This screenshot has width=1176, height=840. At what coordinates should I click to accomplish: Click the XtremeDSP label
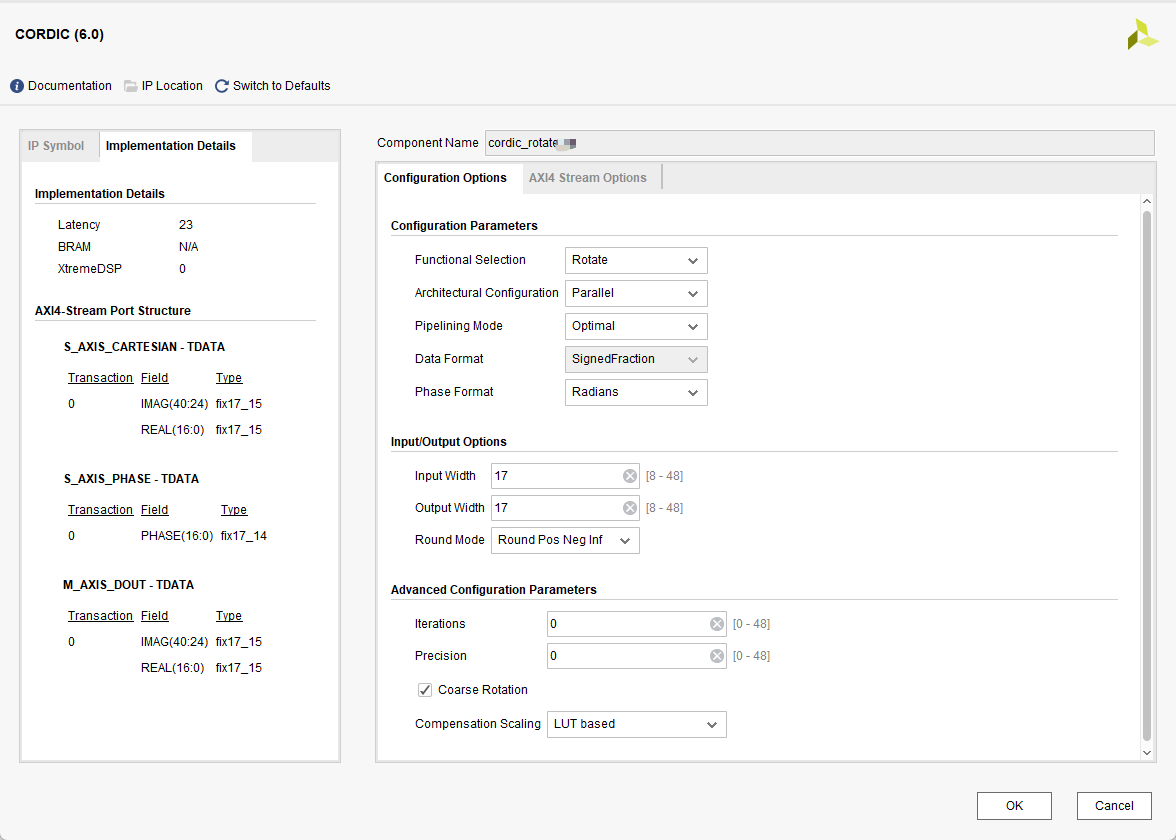click(89, 268)
